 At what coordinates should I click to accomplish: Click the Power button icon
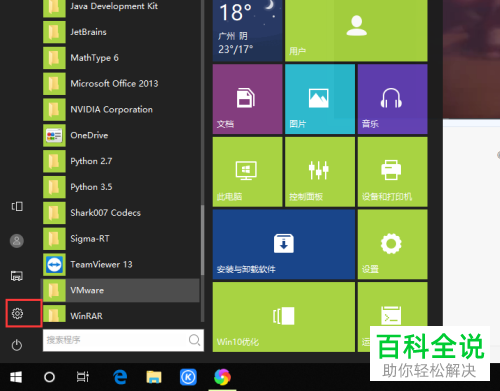(17, 345)
